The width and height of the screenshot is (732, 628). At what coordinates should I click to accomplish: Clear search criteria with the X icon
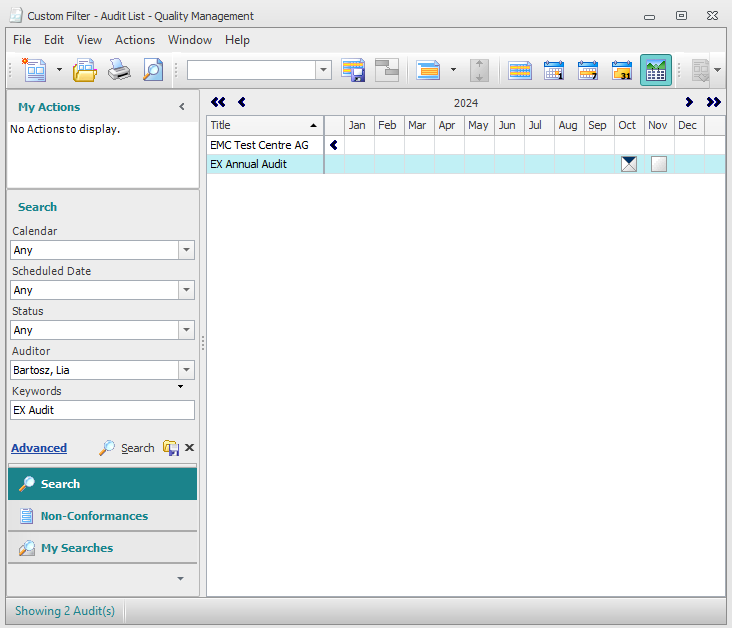coord(189,448)
